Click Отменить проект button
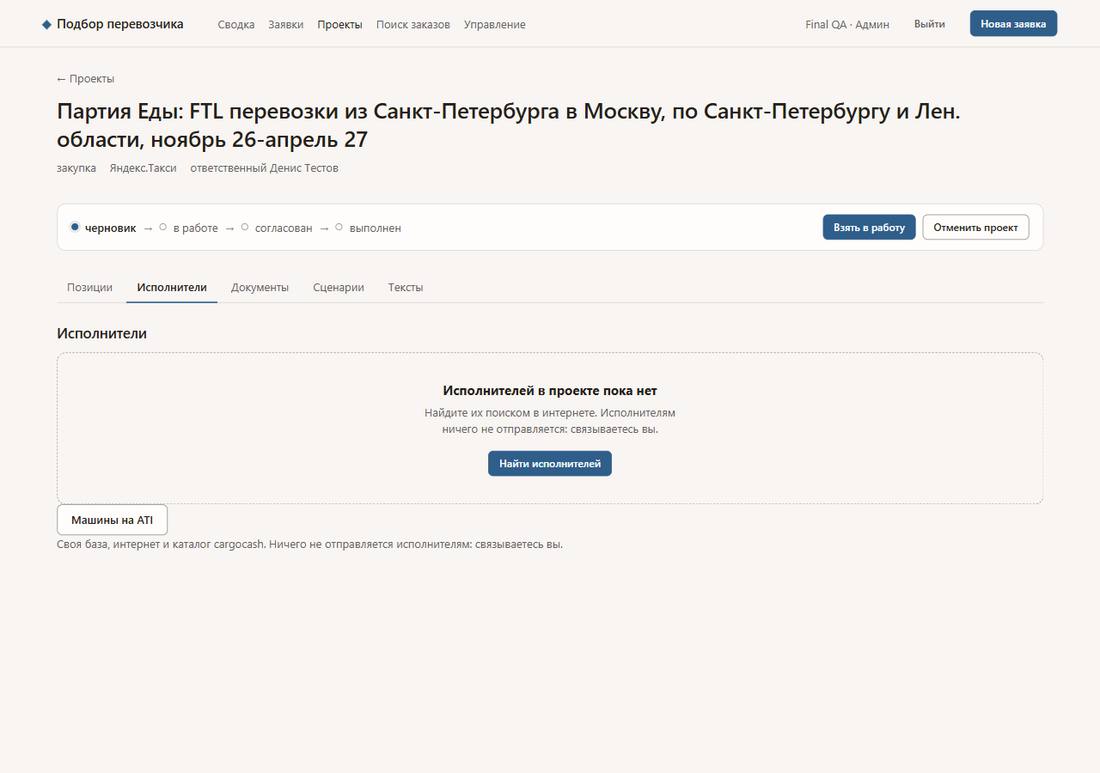The width and height of the screenshot is (1100, 773). (975, 227)
